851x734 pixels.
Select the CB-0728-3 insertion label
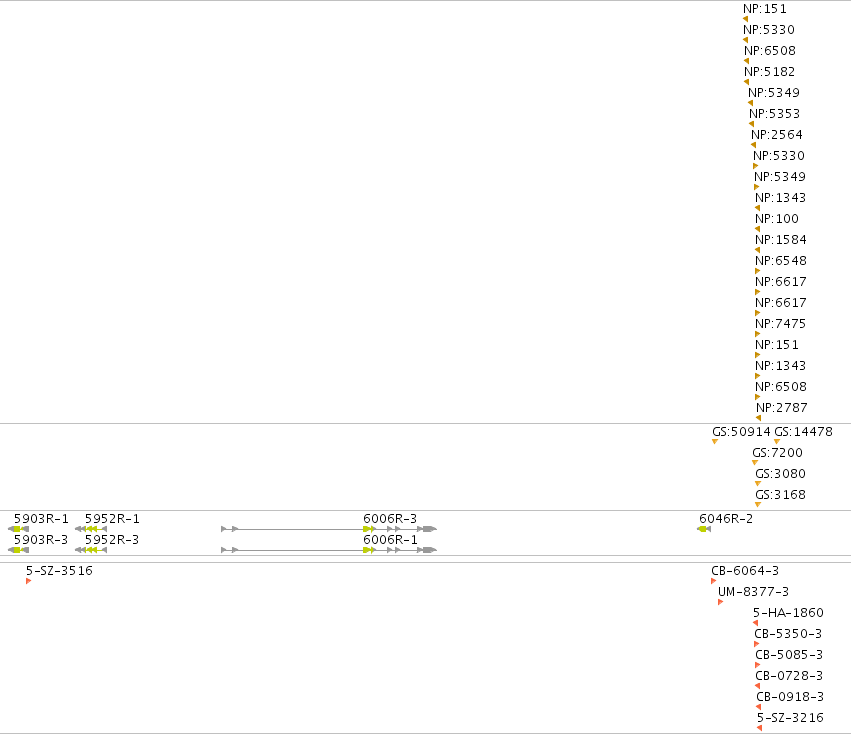(789, 675)
